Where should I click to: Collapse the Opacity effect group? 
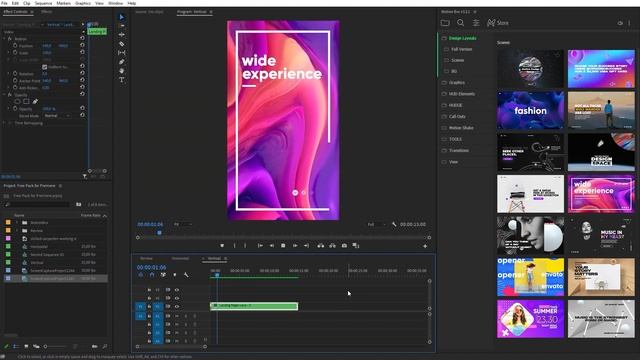click(4, 95)
